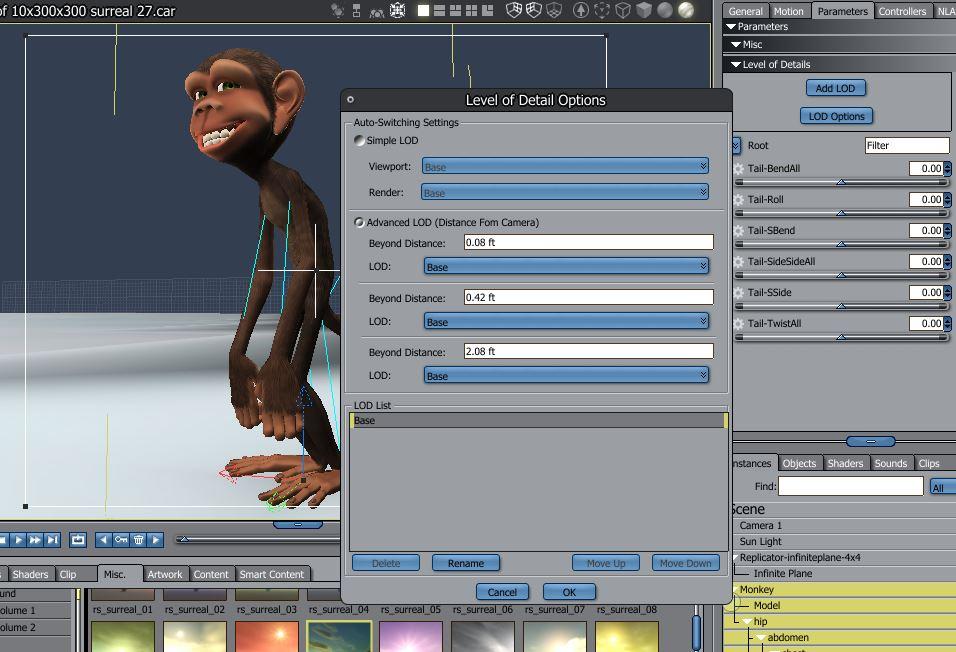This screenshot has height=652, width=956.
Task: Switch to wireframe cube display mode
Action: pos(622,10)
